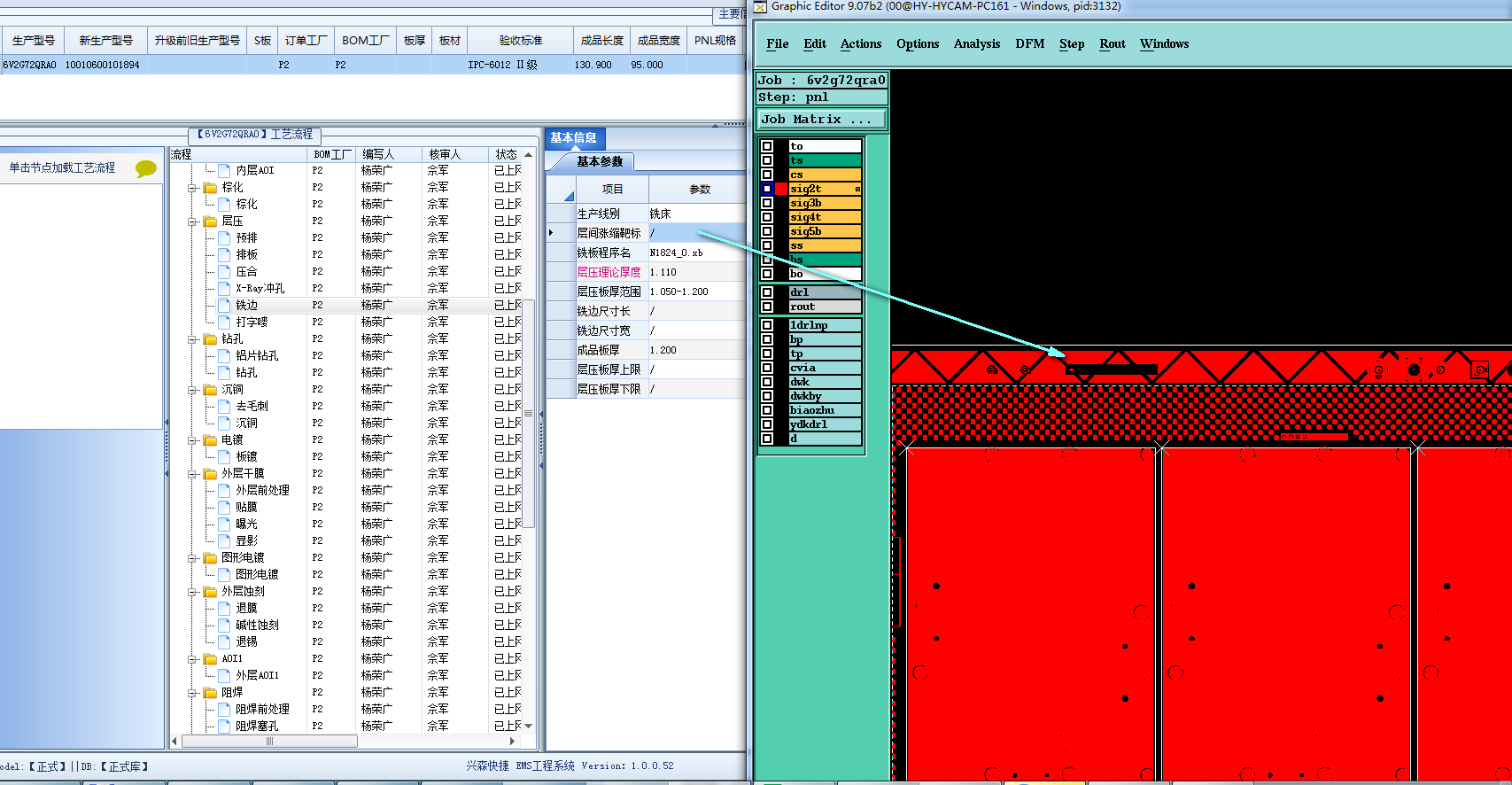The width and height of the screenshot is (1512, 785).
Task: Click the document icon of 碱性蚀刻
Action: 224,625
